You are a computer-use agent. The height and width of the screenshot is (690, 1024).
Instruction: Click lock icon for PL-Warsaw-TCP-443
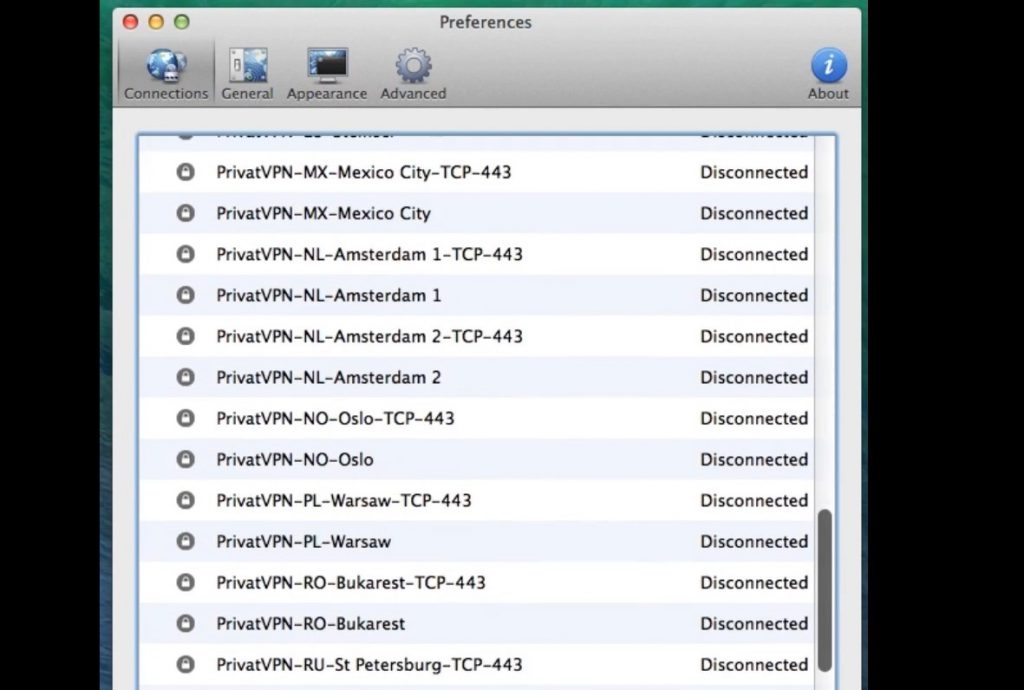185,500
